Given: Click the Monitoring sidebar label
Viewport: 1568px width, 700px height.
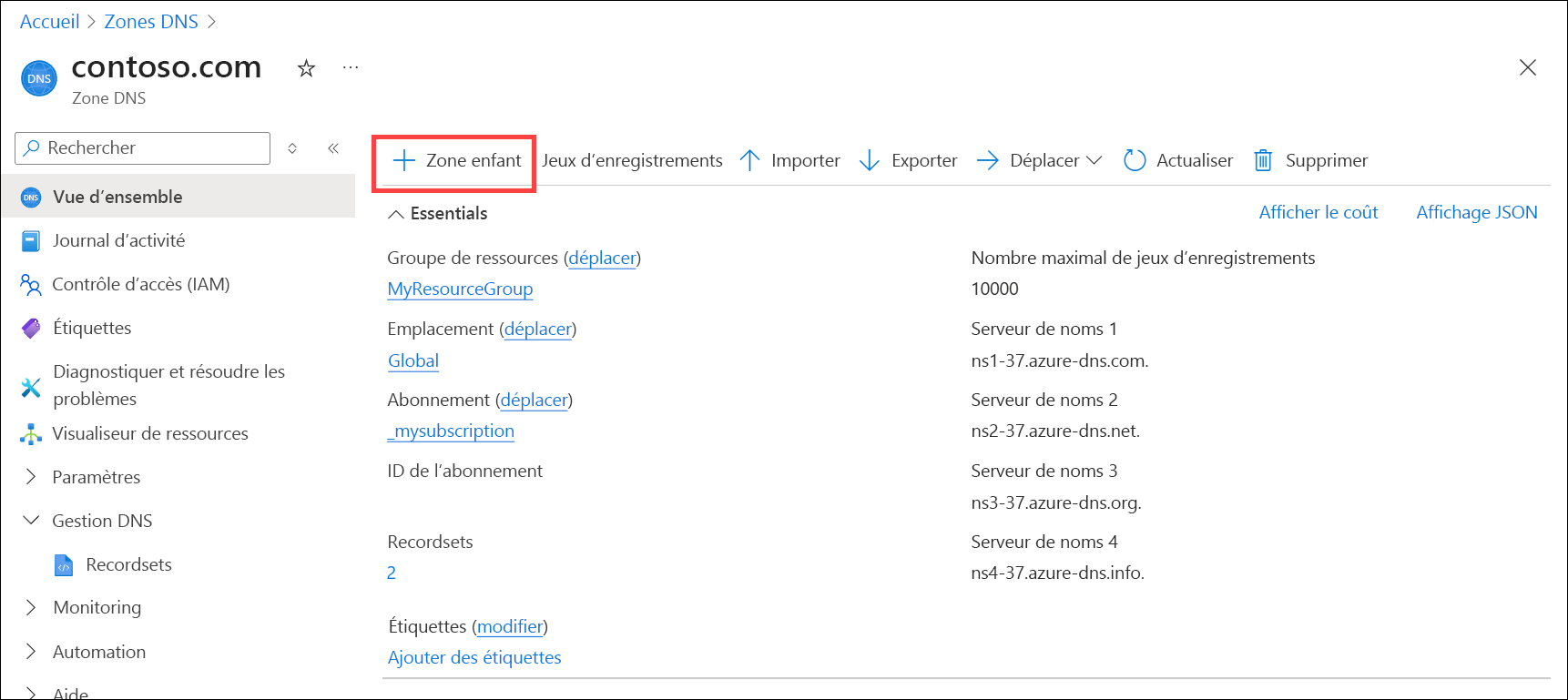Looking at the screenshot, I should tap(97, 607).
